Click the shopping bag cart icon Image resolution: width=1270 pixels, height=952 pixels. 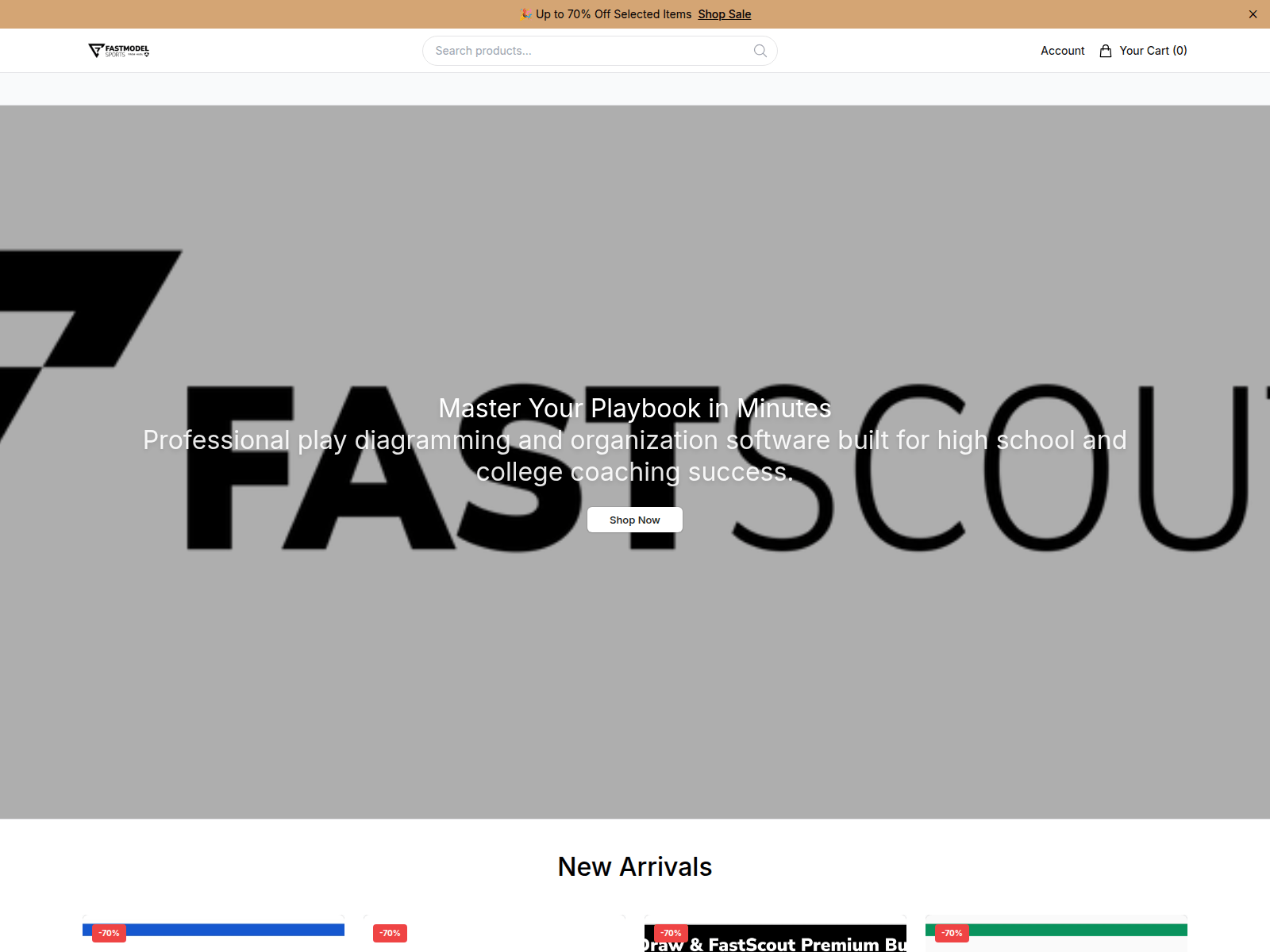click(x=1105, y=51)
